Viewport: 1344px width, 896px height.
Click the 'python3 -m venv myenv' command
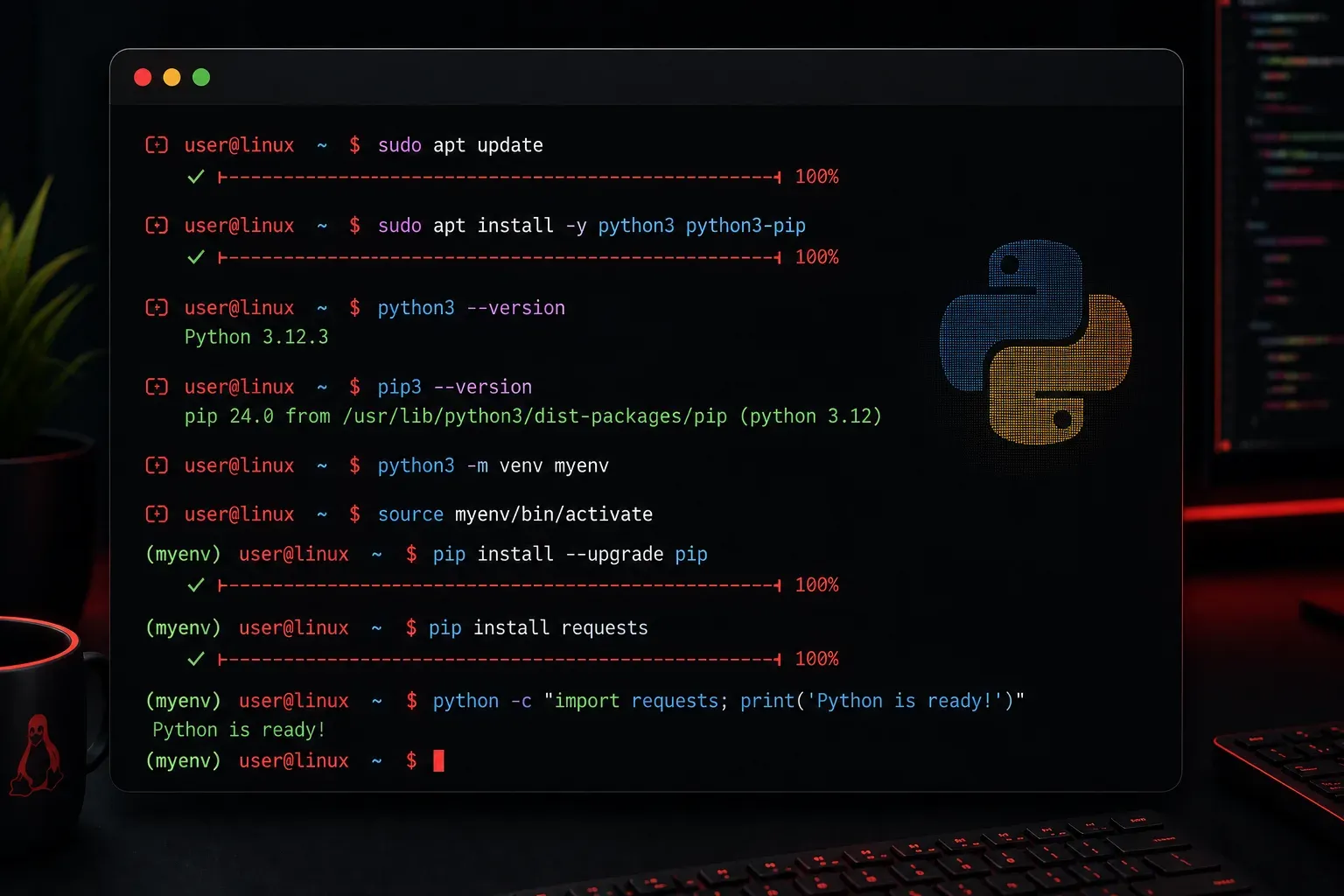[x=493, y=465]
